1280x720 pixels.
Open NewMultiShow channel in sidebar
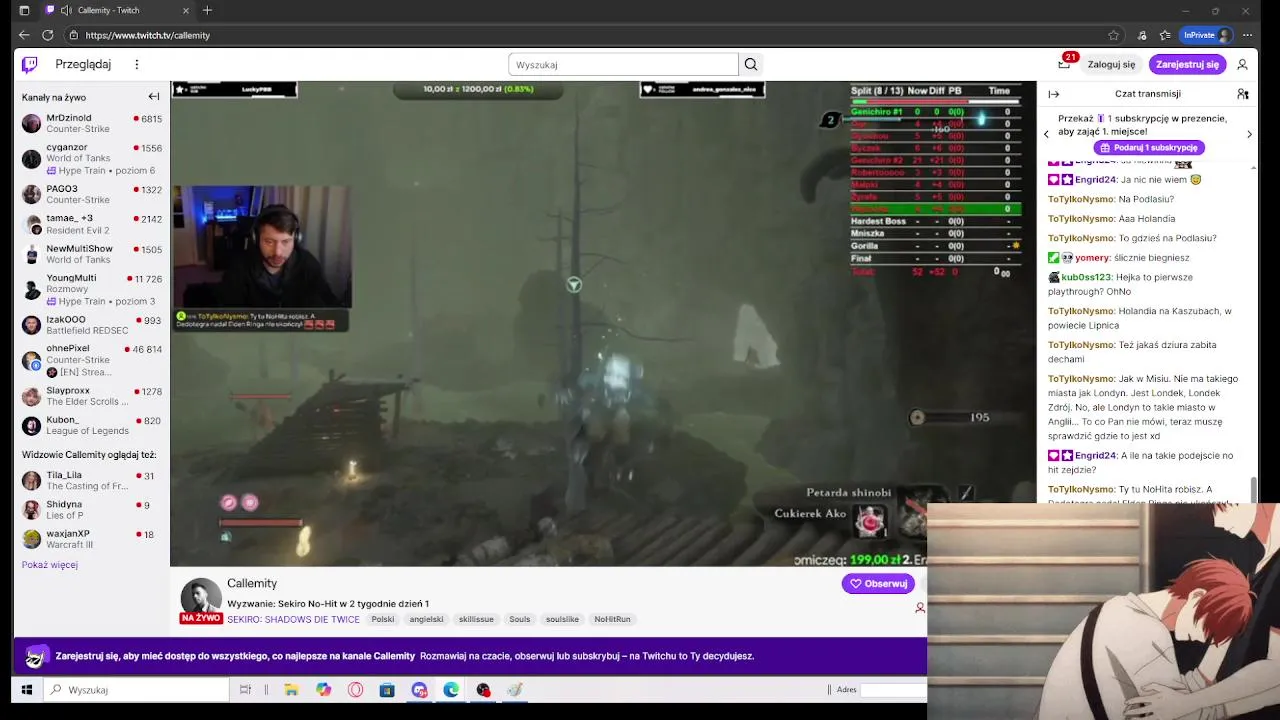pos(92,254)
